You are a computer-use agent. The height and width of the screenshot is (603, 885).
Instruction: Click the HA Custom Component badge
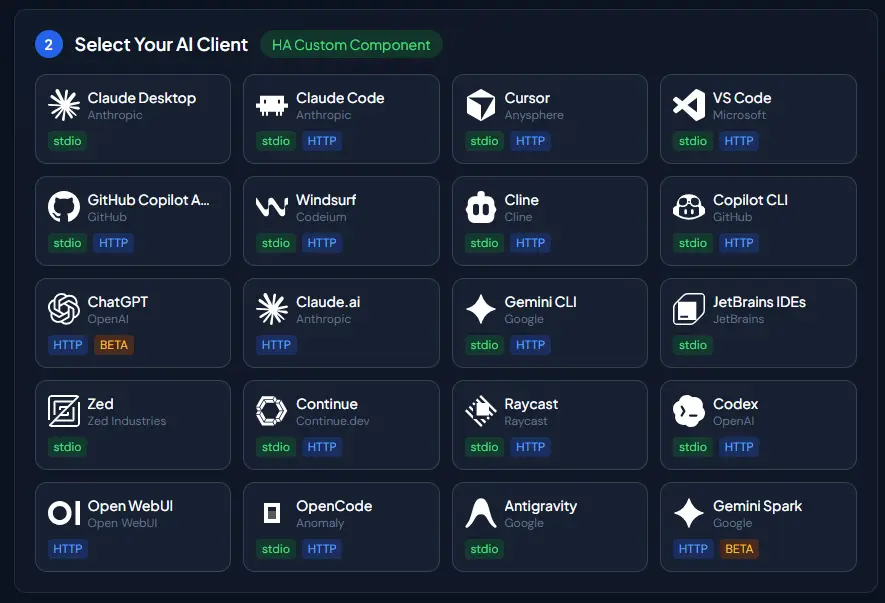pyautogui.click(x=351, y=45)
